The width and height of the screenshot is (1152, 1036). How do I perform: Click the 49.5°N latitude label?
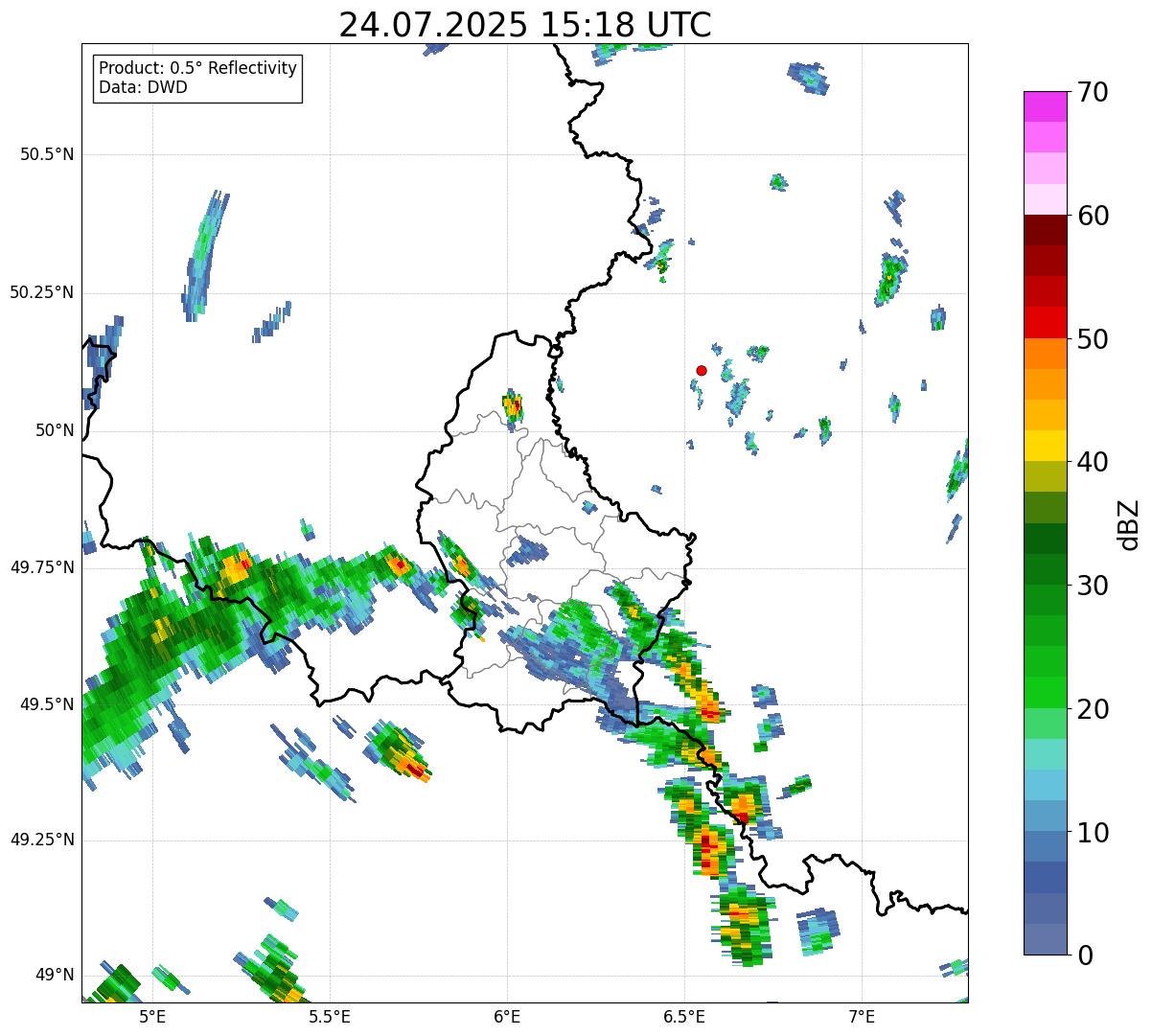[47, 704]
